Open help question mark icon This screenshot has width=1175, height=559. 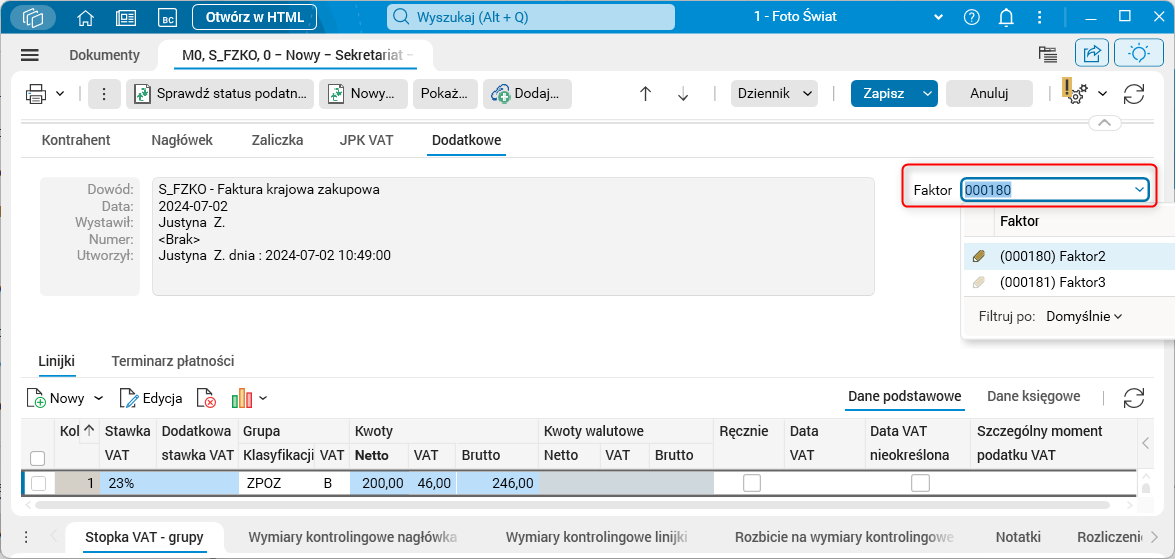(x=972, y=16)
